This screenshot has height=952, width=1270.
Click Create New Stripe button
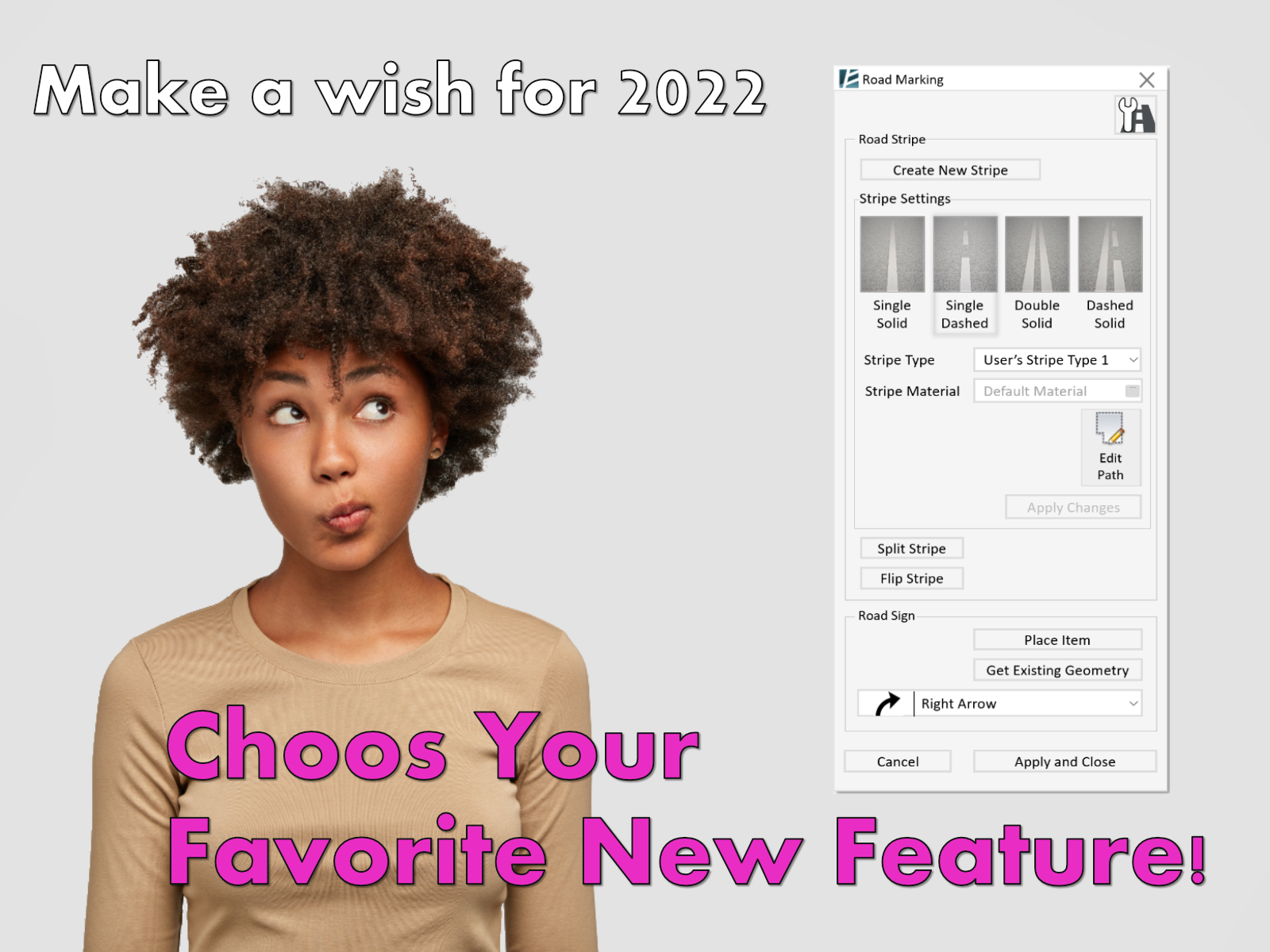point(950,170)
